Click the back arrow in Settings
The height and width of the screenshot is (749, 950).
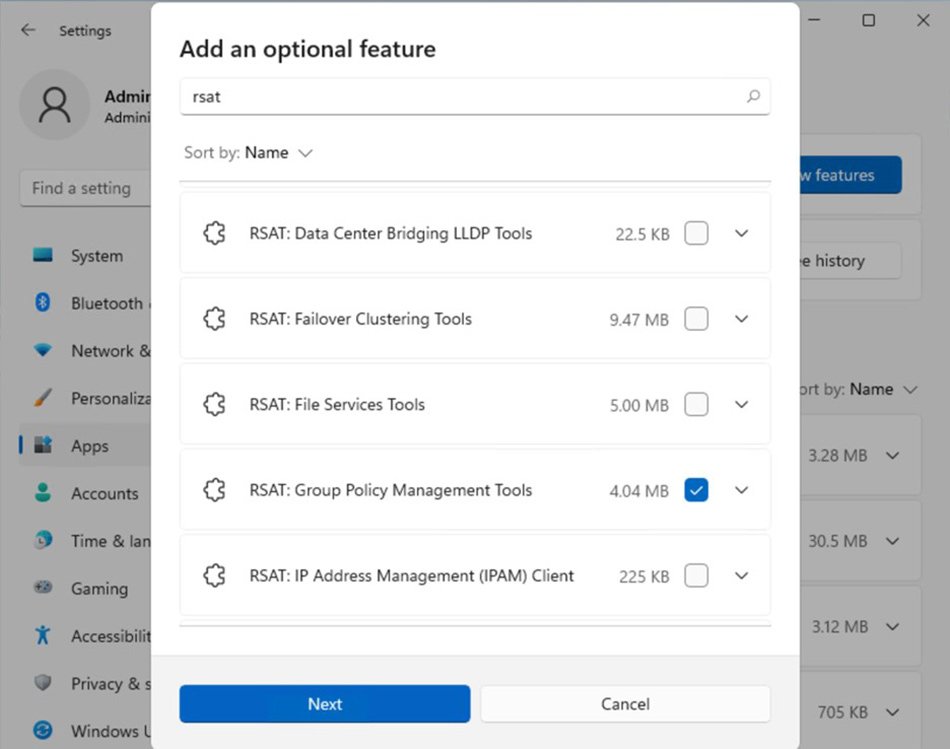click(x=28, y=30)
